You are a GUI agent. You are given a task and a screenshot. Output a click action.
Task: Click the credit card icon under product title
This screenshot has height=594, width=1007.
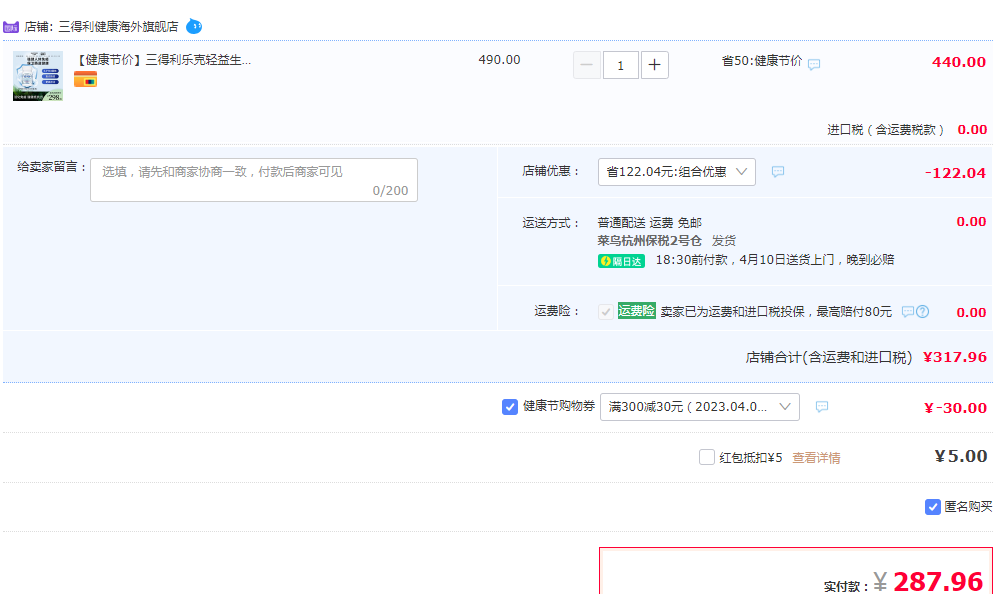[x=85, y=80]
